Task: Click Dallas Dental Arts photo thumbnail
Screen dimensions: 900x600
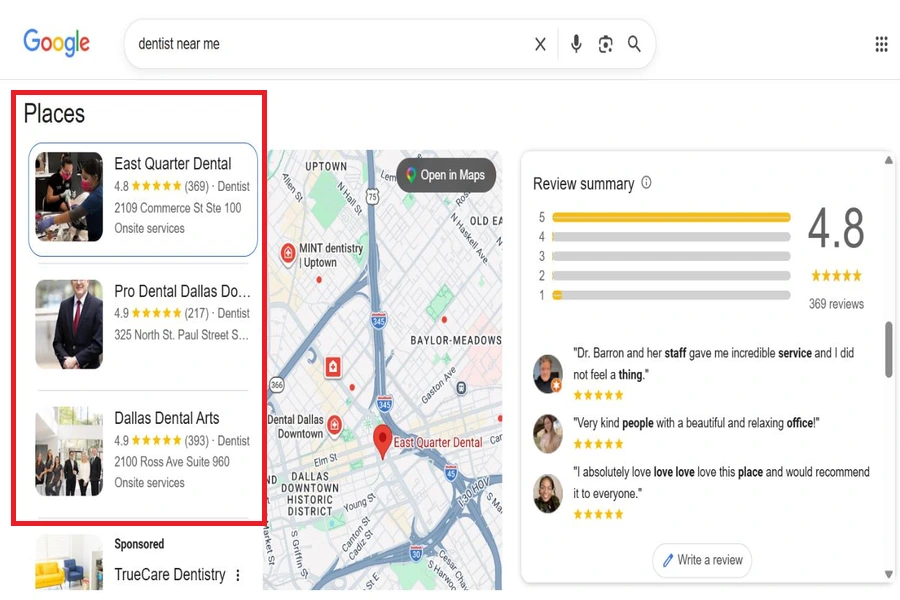Action: (69, 451)
